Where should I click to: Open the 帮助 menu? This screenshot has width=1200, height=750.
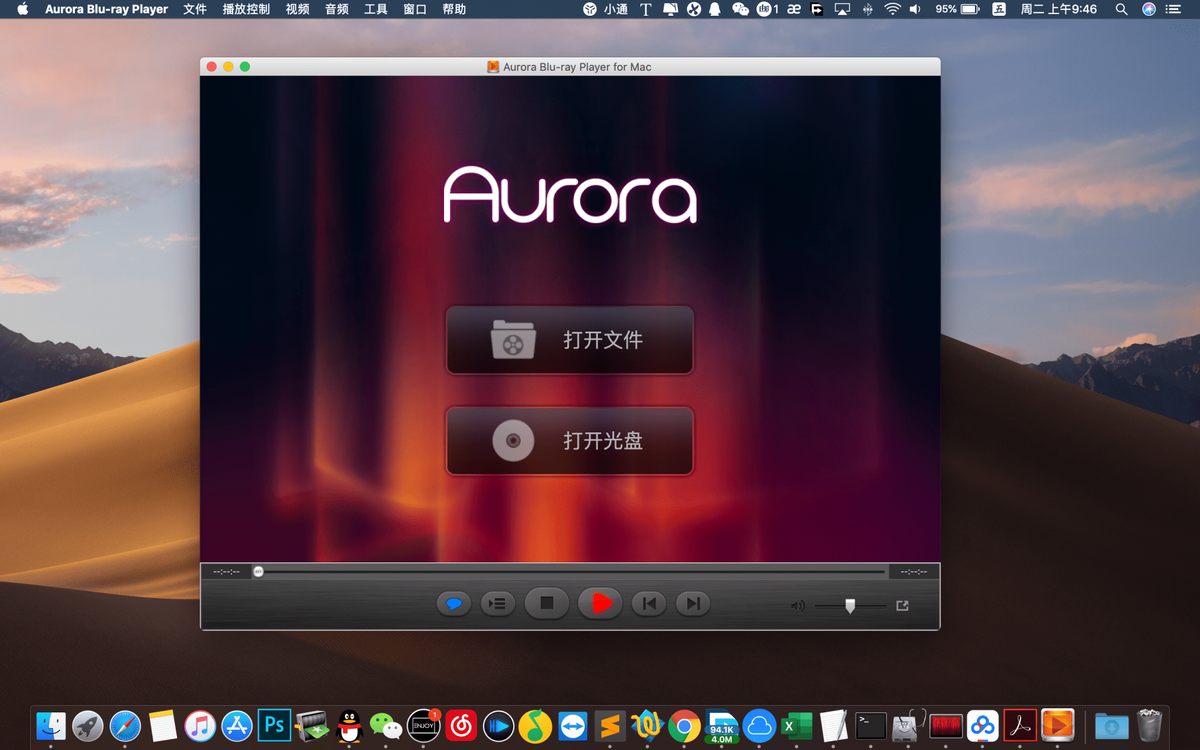(x=454, y=9)
